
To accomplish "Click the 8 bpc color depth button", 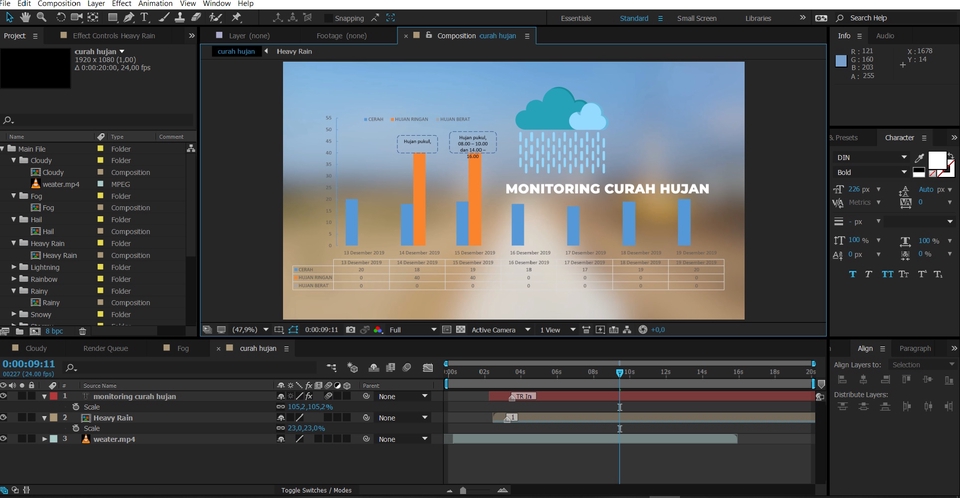I will point(54,331).
